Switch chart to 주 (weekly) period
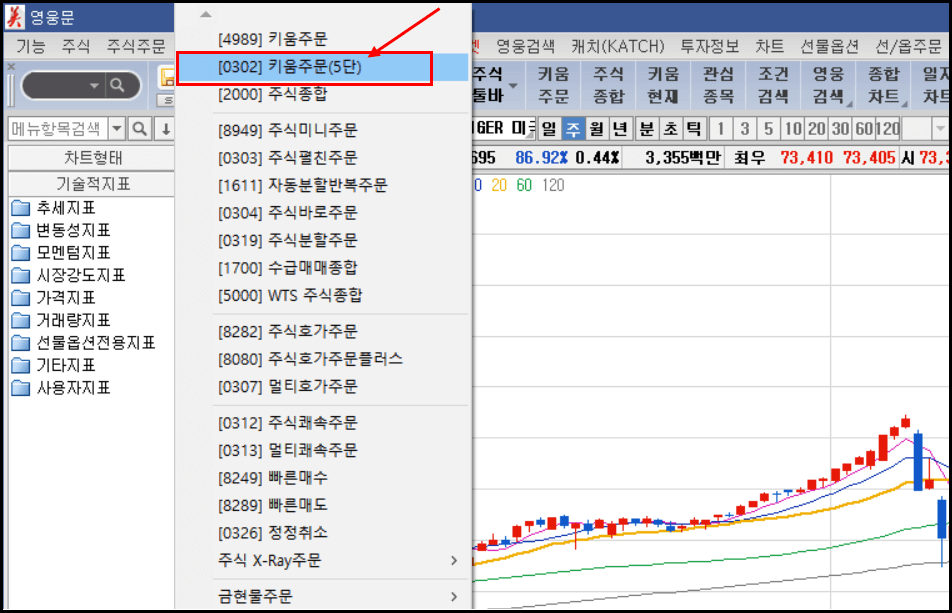Screen dimensions: 952x613 573,129
